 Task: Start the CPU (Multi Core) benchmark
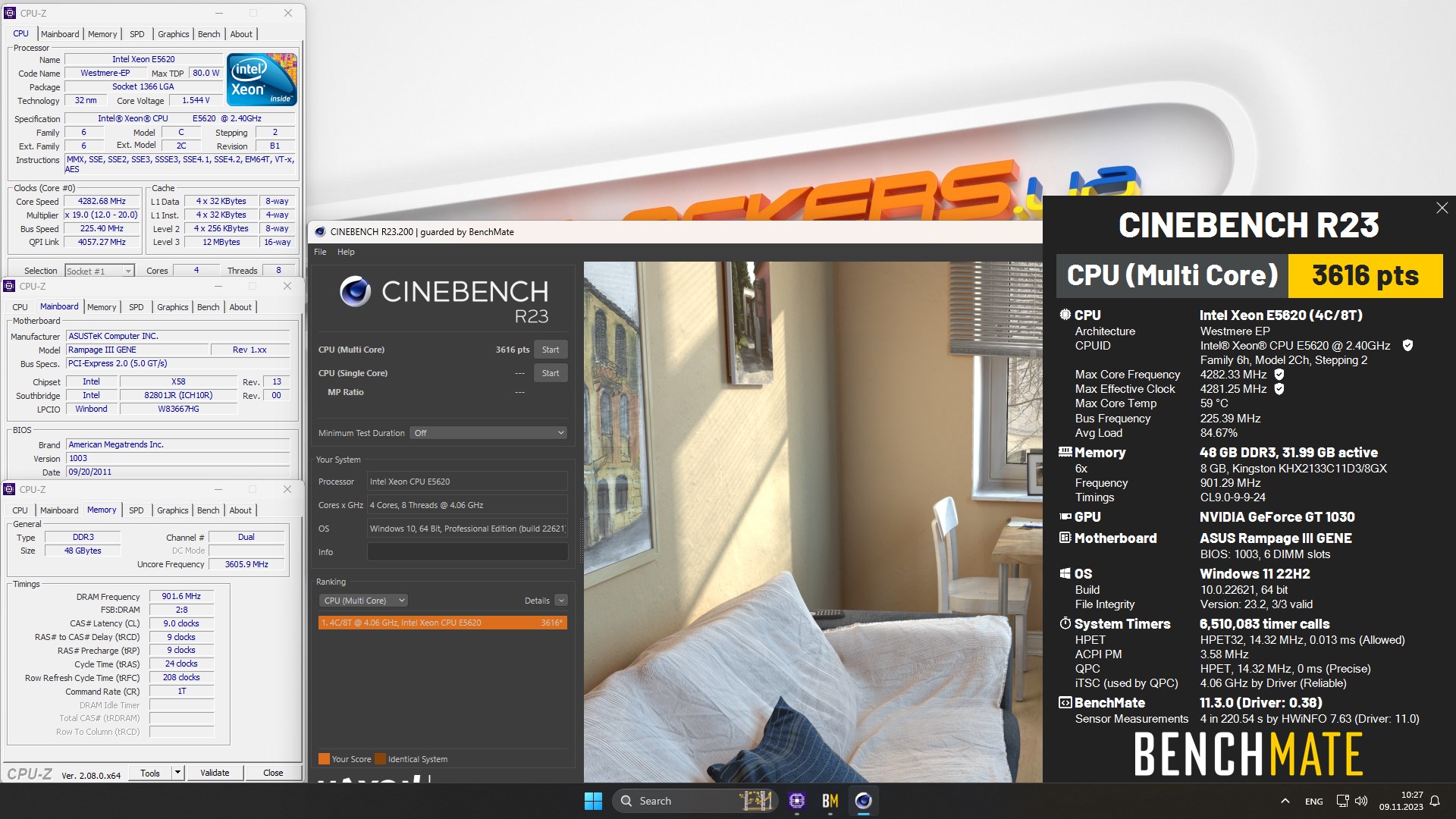(x=551, y=350)
